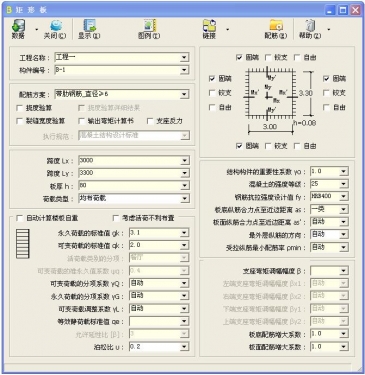
Task: Open the arrow menu beside 链接
Action: pyautogui.click(x=228, y=29)
